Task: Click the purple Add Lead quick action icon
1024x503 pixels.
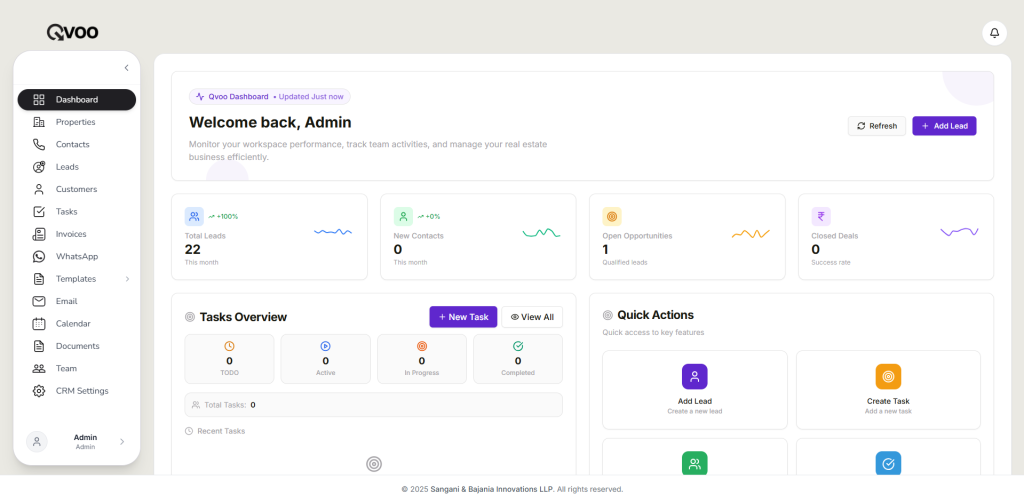Action: [x=694, y=376]
